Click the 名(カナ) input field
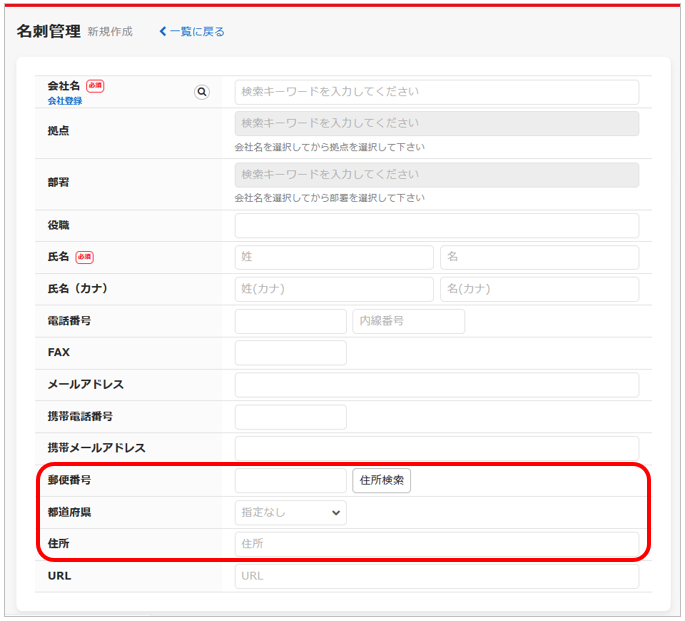The image size is (685, 621). point(539,289)
